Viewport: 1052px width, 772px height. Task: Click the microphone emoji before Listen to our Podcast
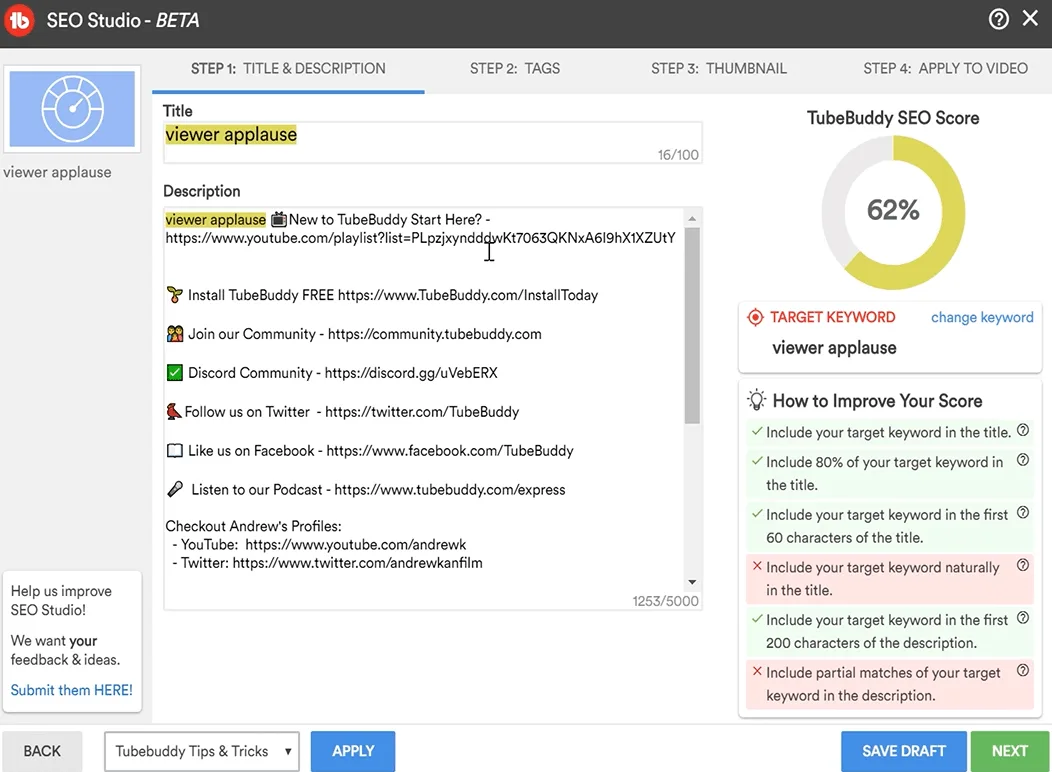coord(174,489)
